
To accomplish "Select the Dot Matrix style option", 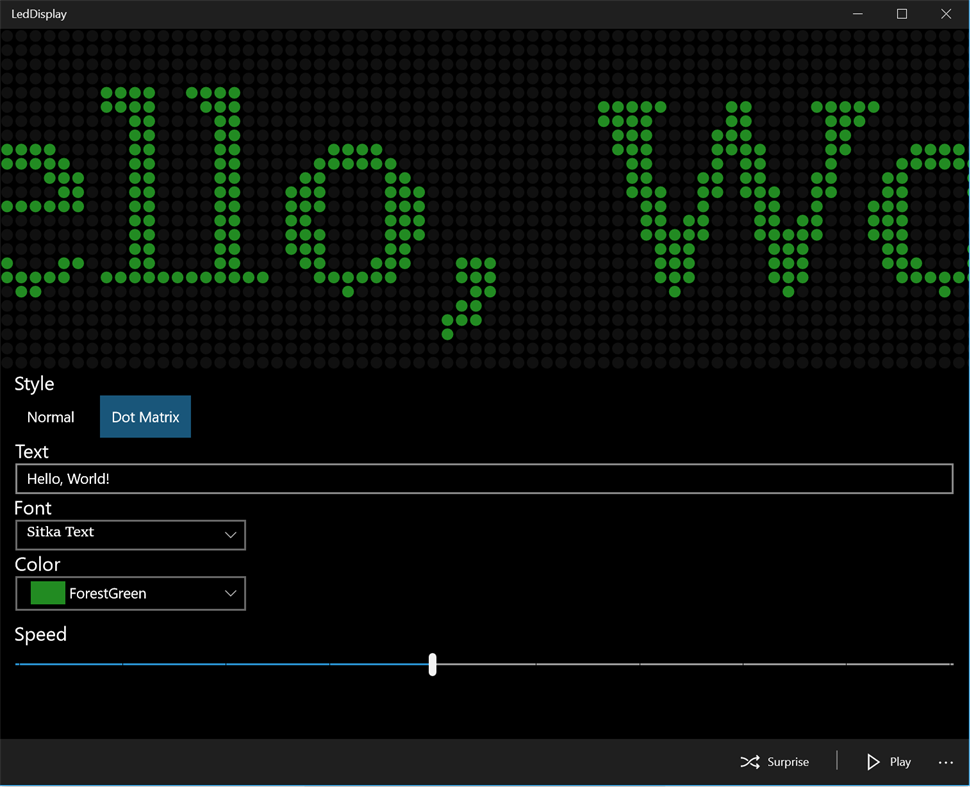I will pos(145,417).
